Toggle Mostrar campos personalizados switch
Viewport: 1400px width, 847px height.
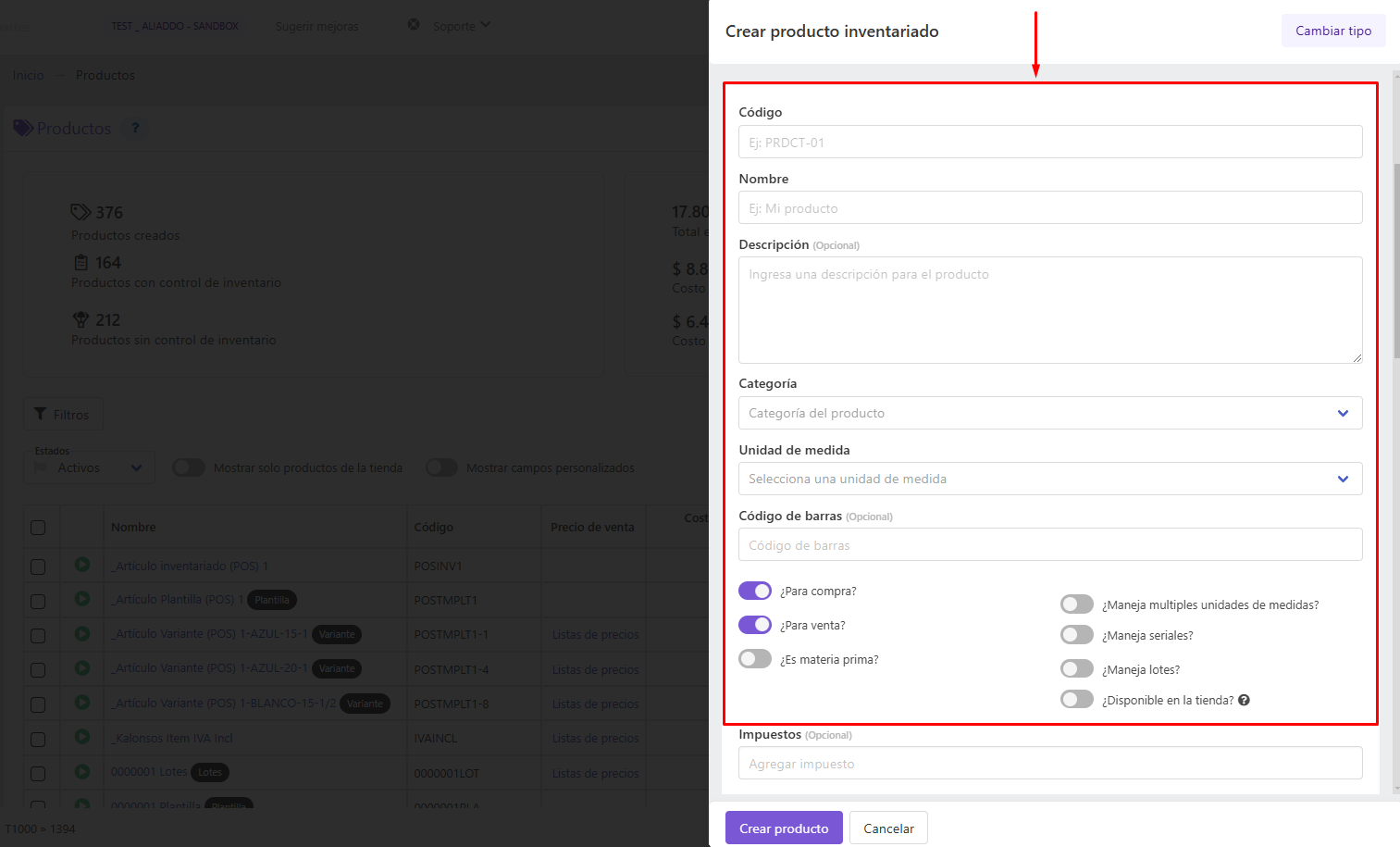[x=441, y=467]
